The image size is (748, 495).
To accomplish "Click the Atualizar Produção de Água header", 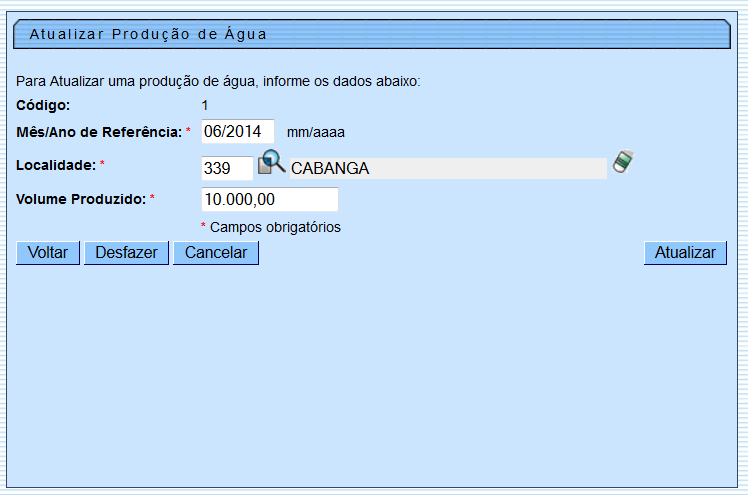I will click(148, 34).
